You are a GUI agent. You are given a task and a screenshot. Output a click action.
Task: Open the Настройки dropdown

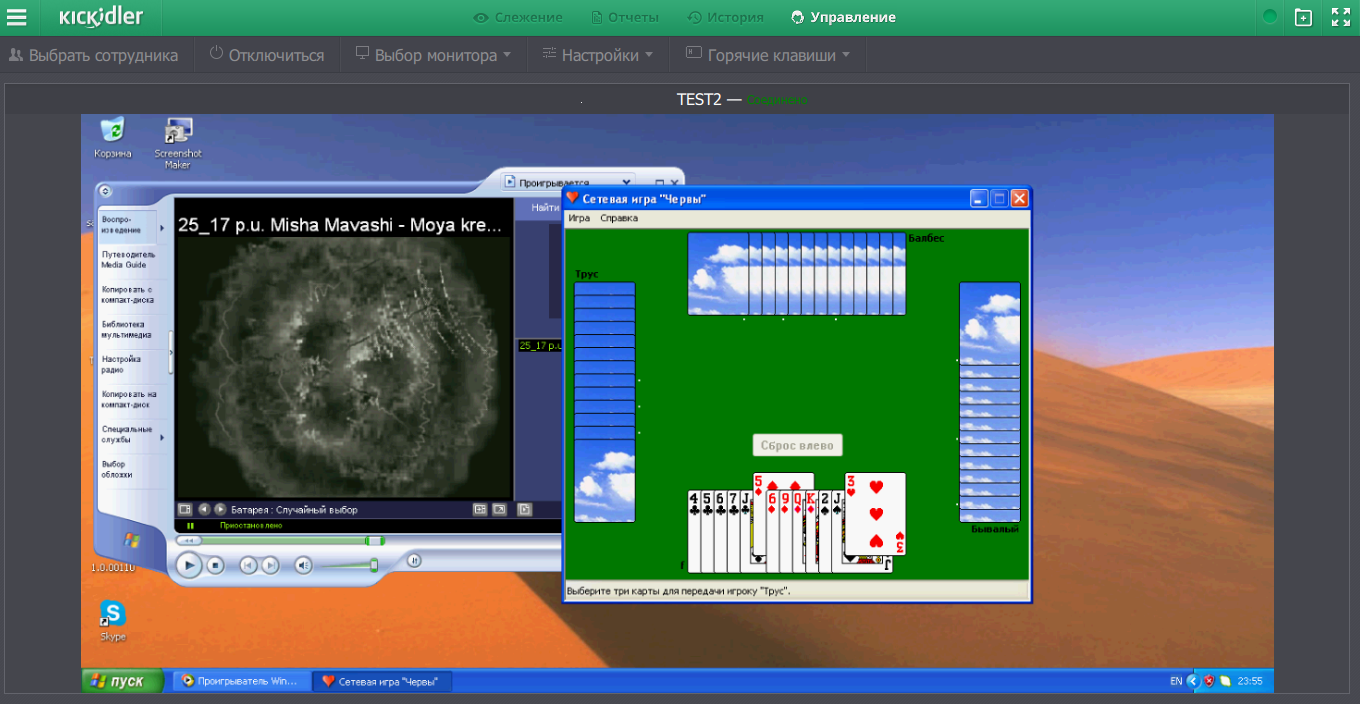click(x=597, y=55)
